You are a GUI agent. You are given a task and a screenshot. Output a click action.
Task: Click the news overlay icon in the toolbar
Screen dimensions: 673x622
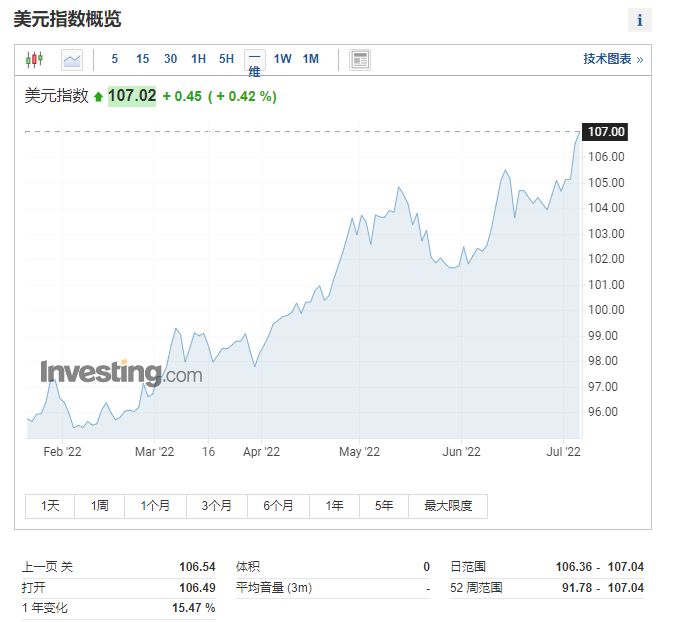click(x=360, y=60)
